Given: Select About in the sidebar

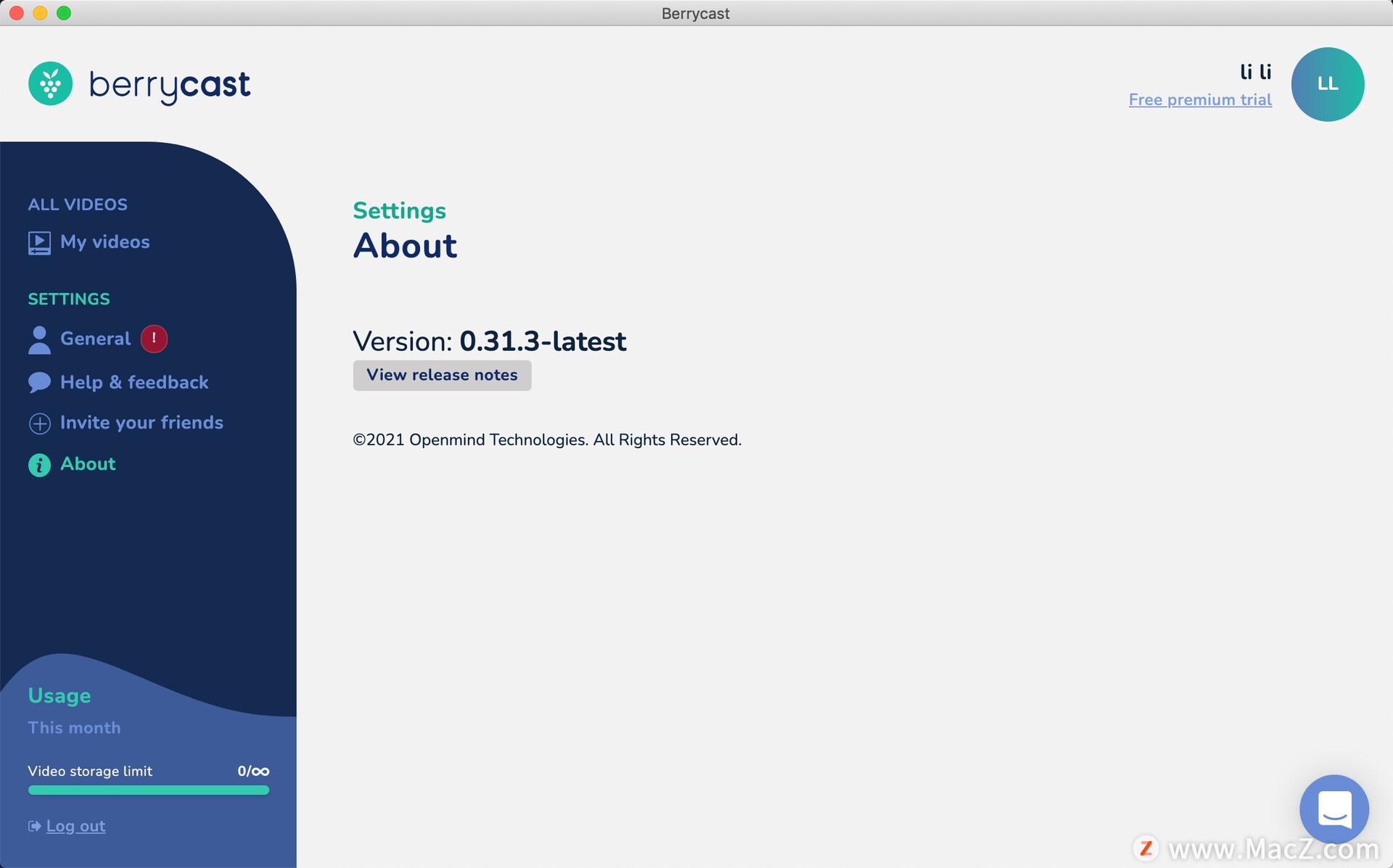Looking at the screenshot, I should [88, 464].
